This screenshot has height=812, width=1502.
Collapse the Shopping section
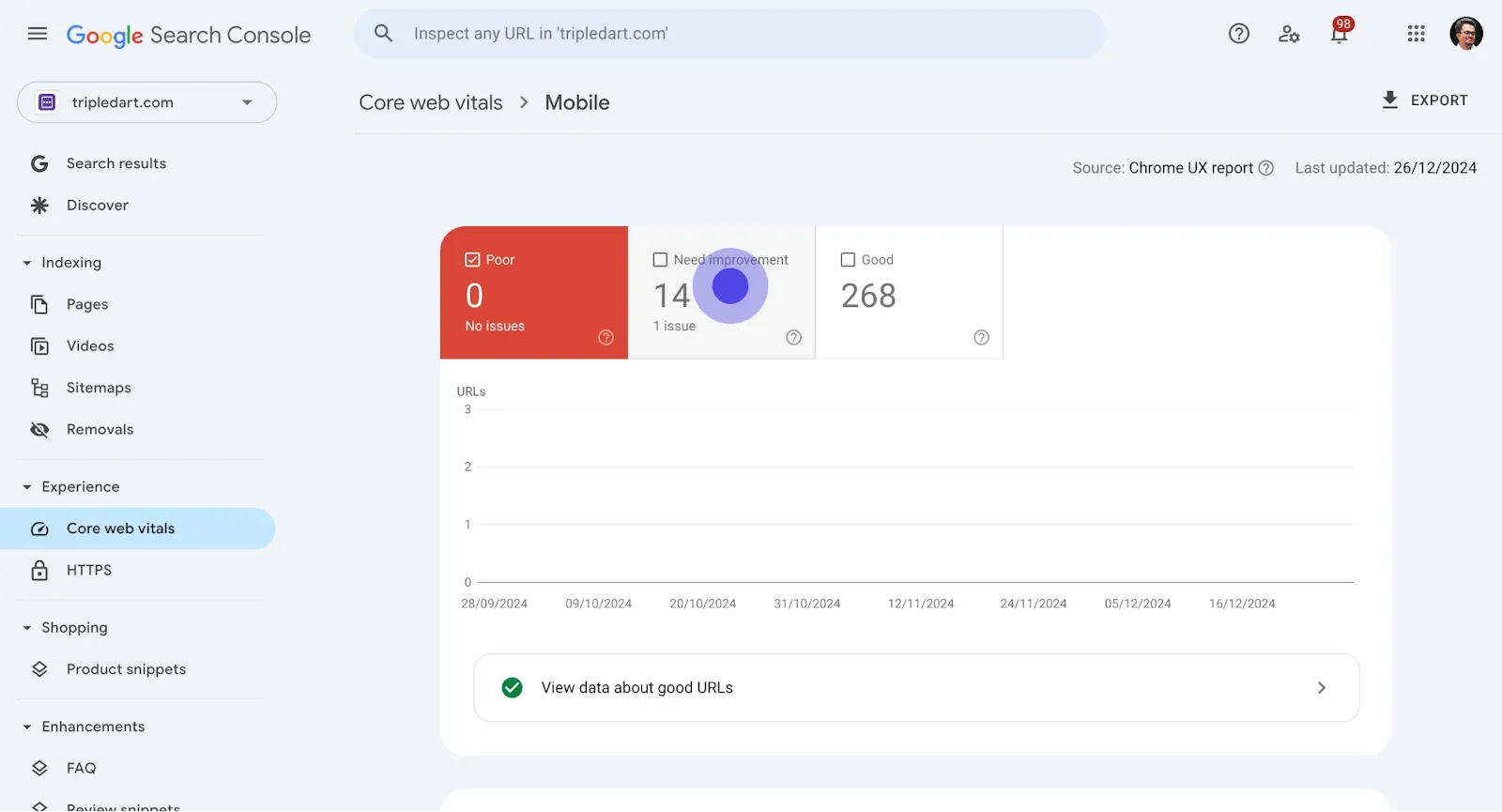(27, 628)
